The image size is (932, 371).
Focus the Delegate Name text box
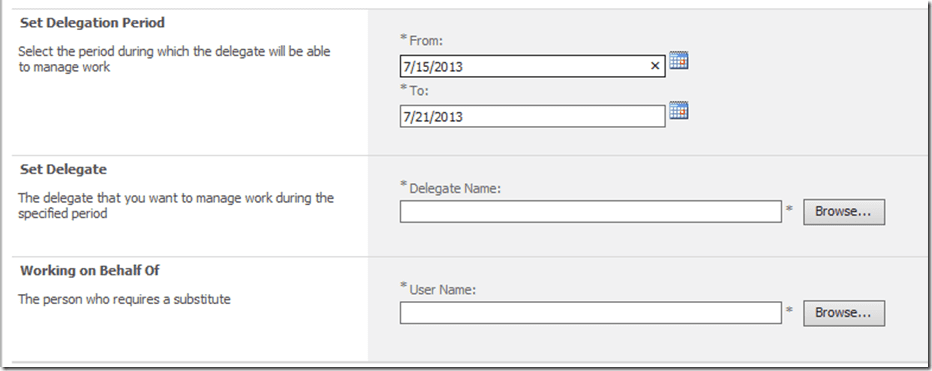click(590, 212)
